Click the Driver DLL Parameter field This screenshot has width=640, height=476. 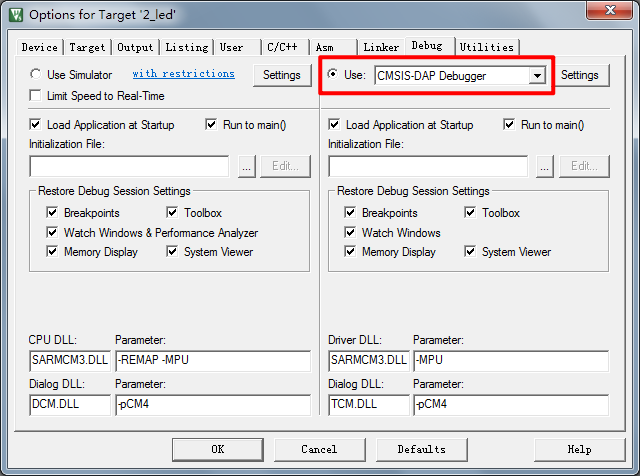(x=510, y=361)
